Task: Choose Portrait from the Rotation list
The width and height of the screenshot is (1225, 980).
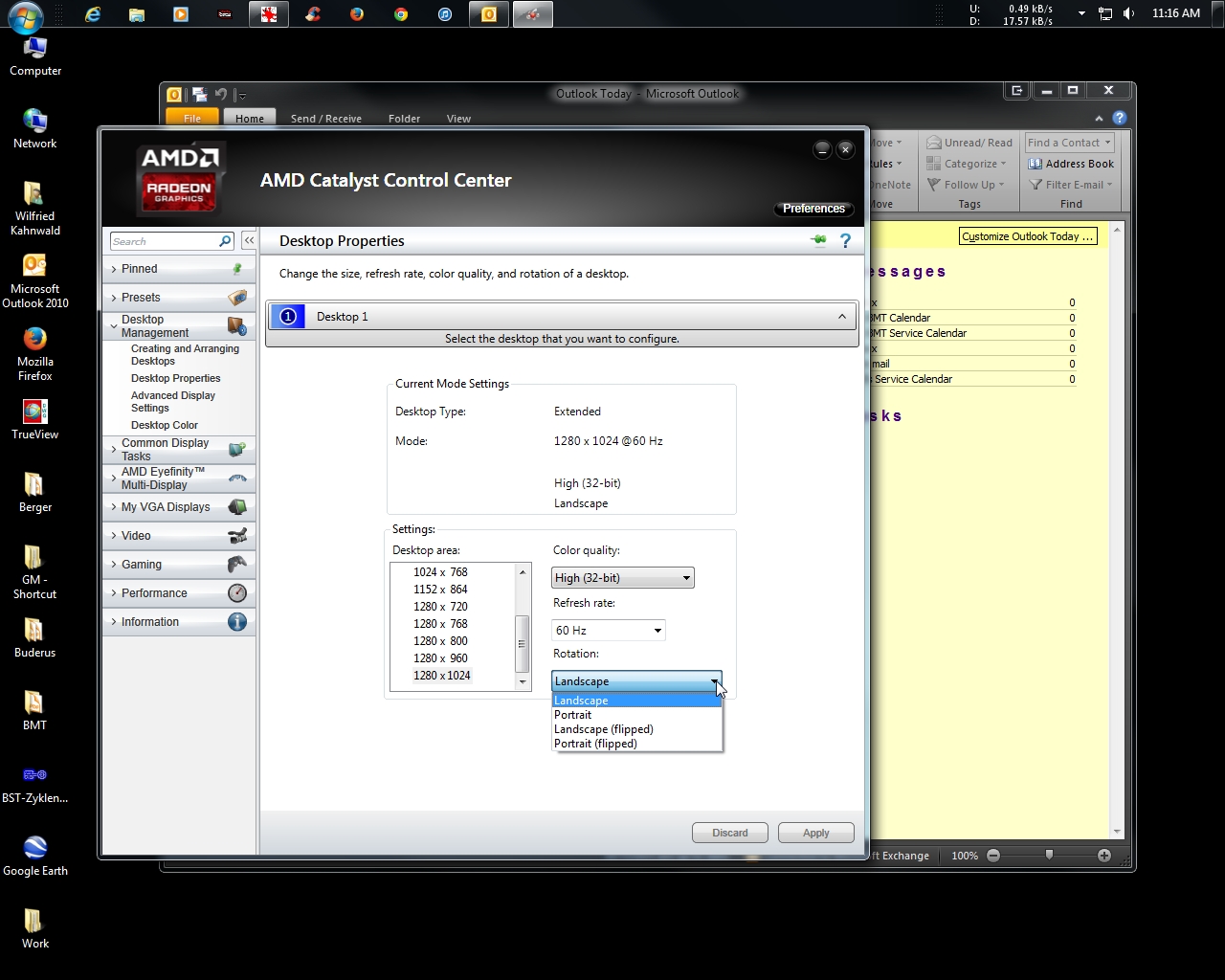Action: coord(636,715)
